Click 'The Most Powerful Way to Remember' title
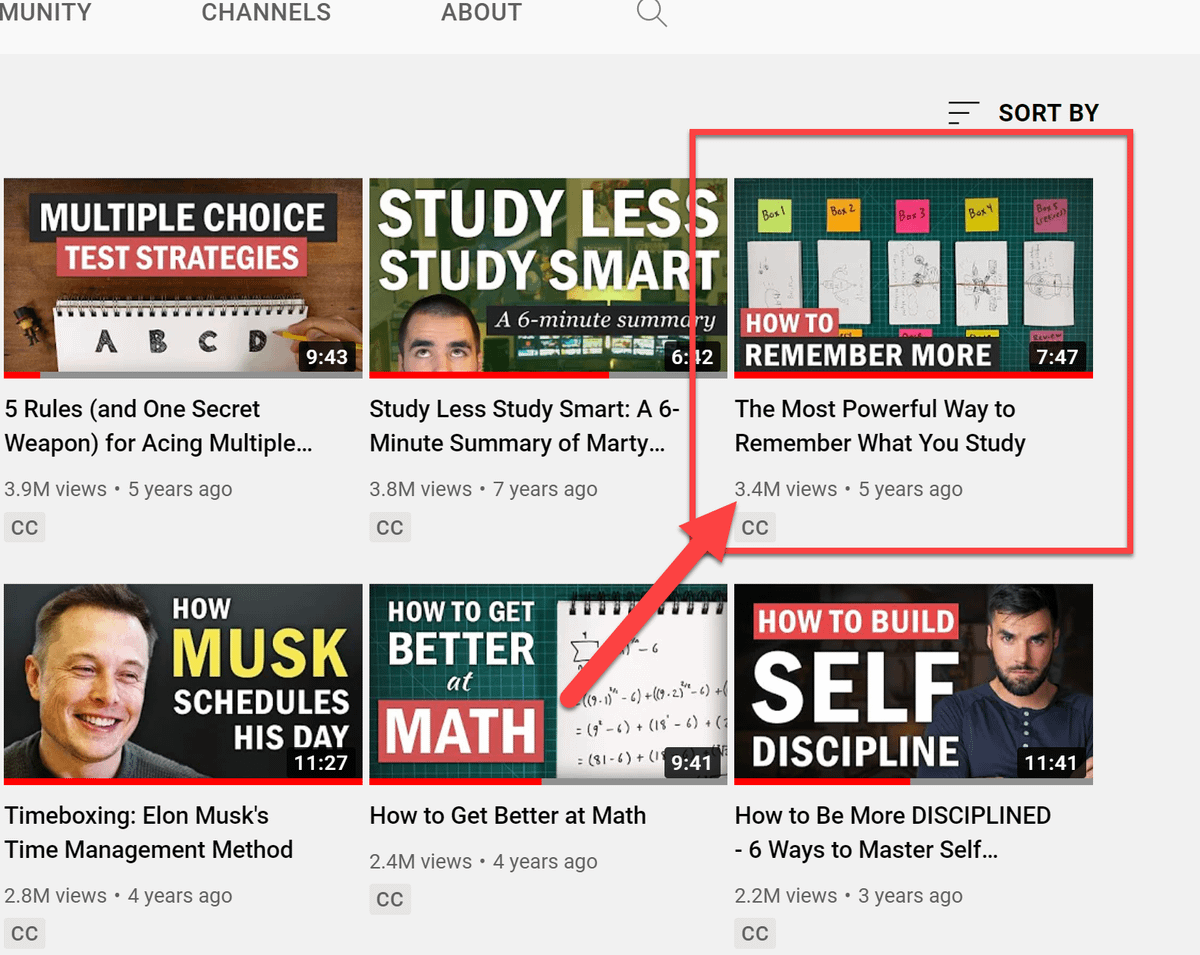This screenshot has width=1200, height=955. coord(879,426)
